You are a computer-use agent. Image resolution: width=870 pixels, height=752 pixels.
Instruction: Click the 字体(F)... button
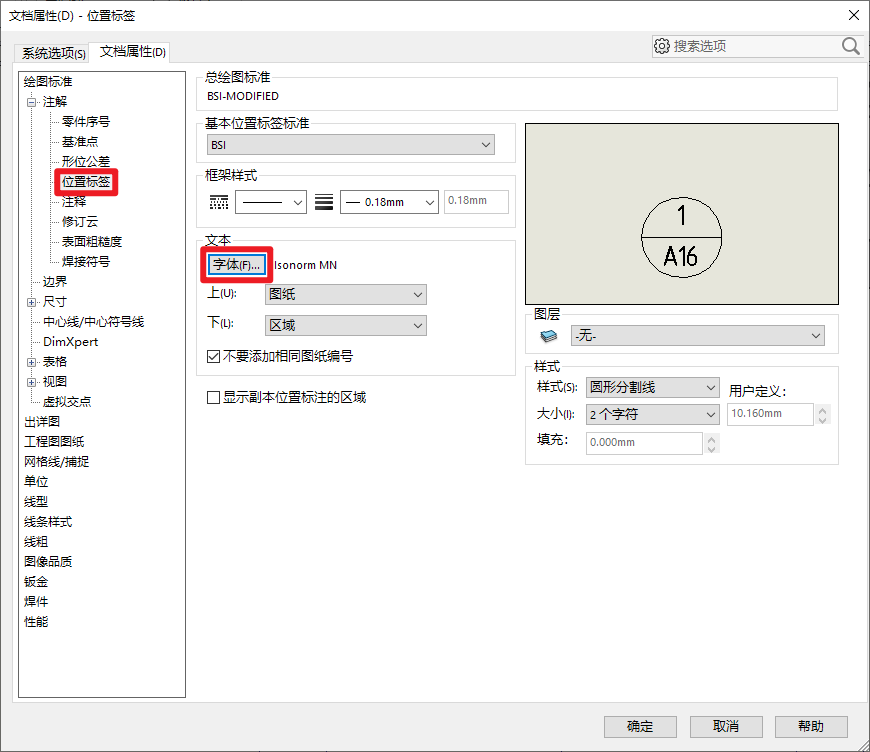tap(236, 265)
